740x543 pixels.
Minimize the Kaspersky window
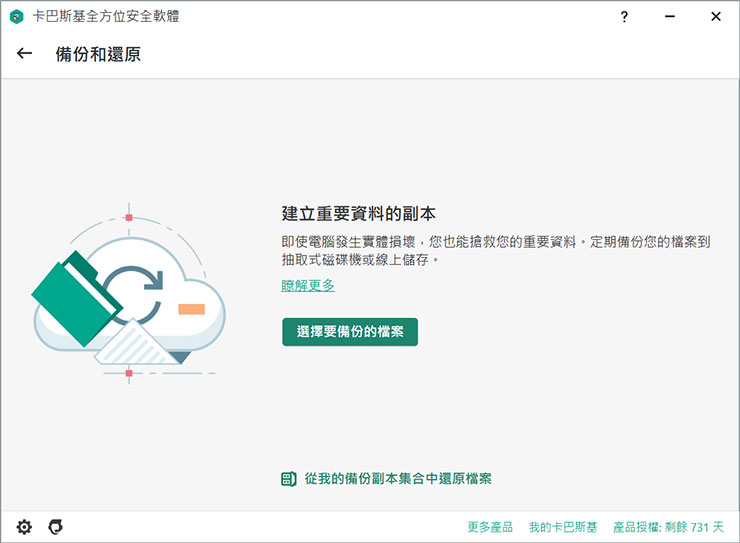click(670, 17)
